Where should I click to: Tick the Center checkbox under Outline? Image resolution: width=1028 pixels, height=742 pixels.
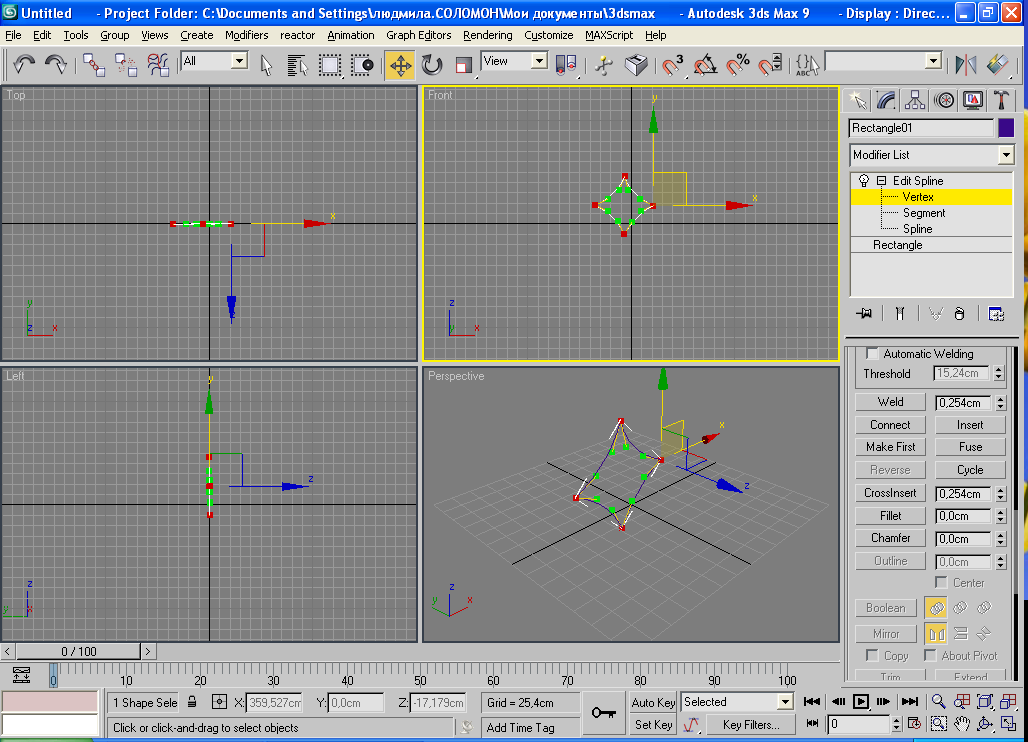tap(941, 583)
